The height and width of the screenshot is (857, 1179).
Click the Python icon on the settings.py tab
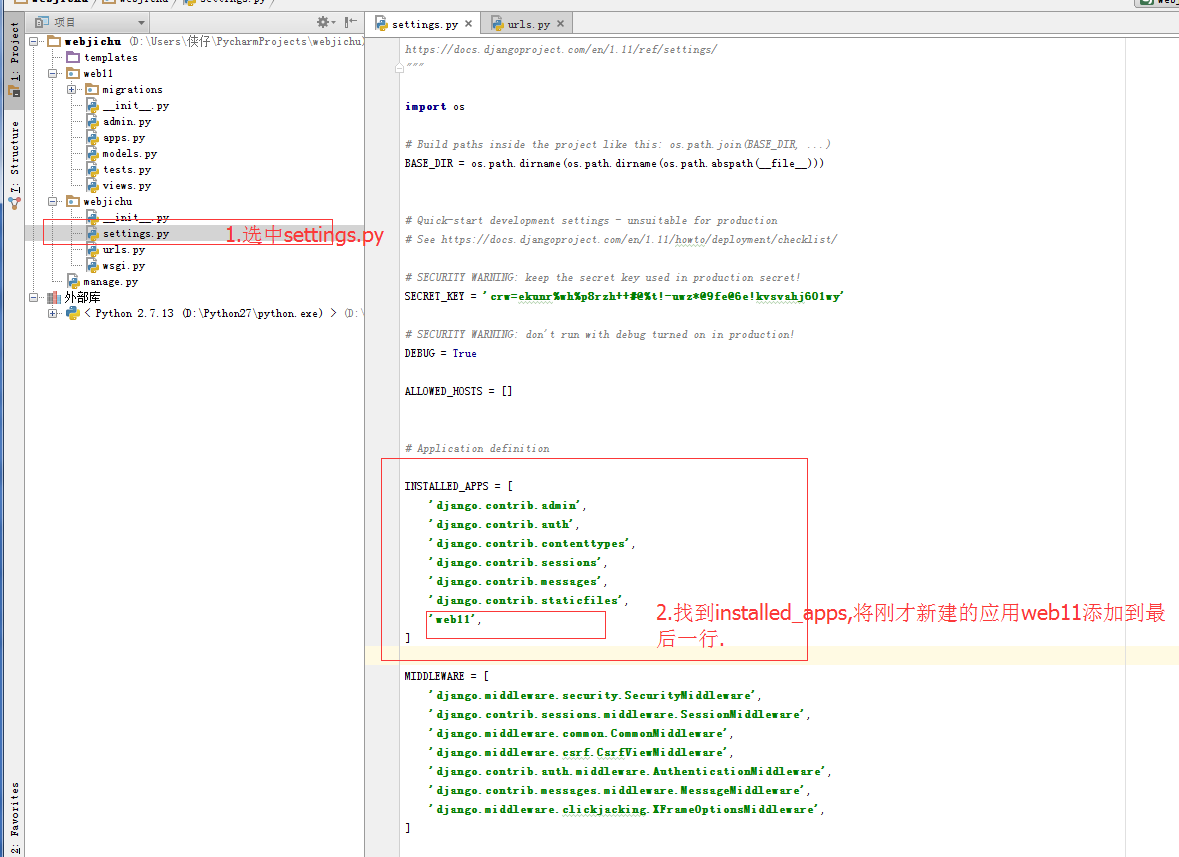[381, 24]
